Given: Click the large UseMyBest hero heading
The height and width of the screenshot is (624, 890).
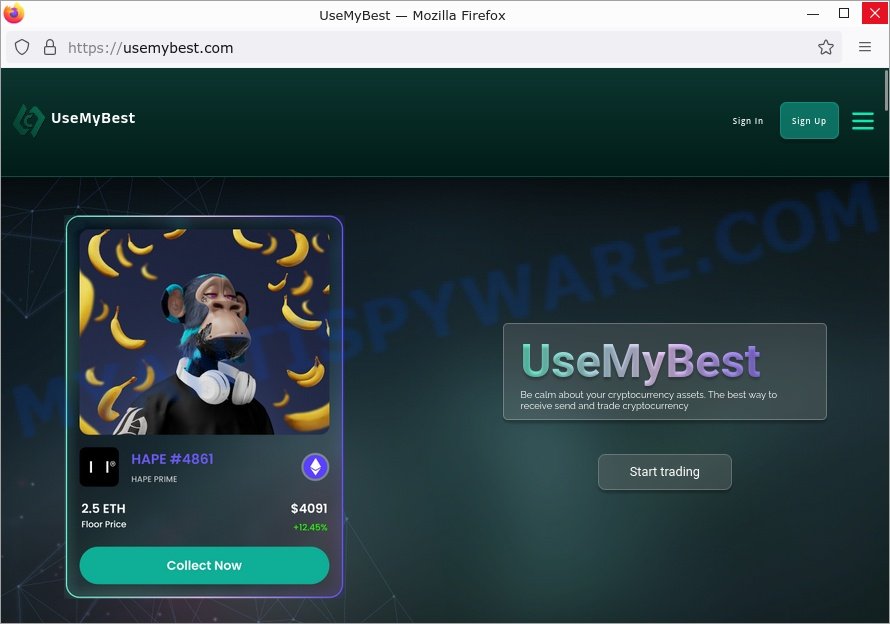Looking at the screenshot, I should 641,361.
